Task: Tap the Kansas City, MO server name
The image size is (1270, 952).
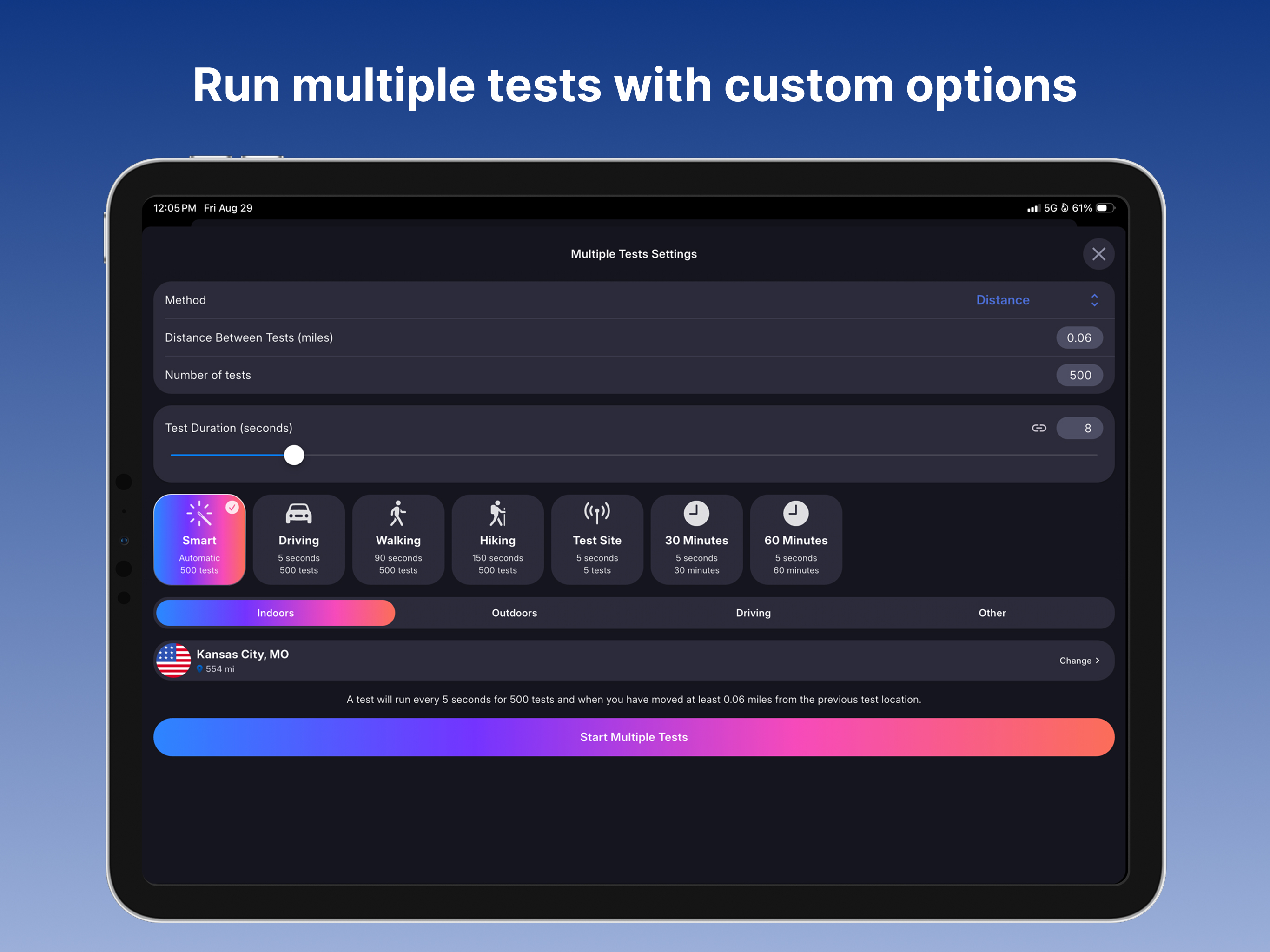Action: [x=242, y=654]
